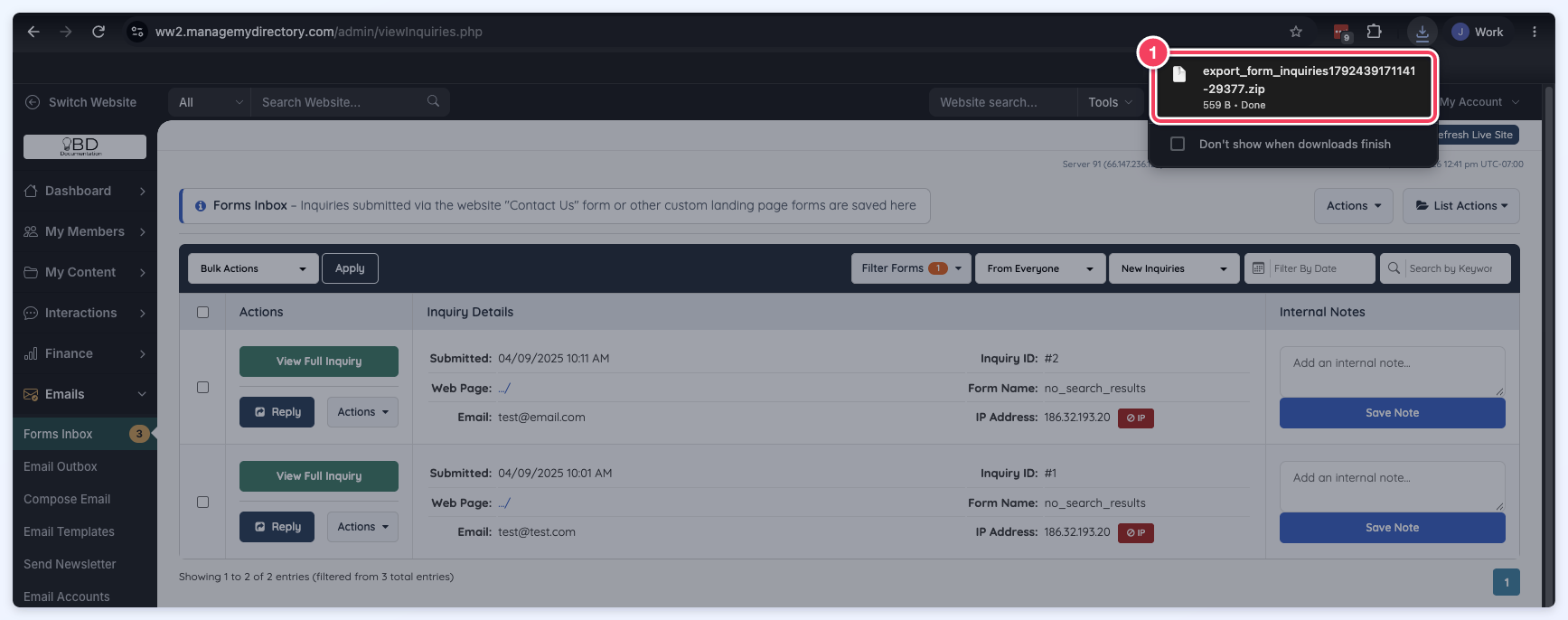Click the Filter By Date calendar icon

(x=1258, y=268)
